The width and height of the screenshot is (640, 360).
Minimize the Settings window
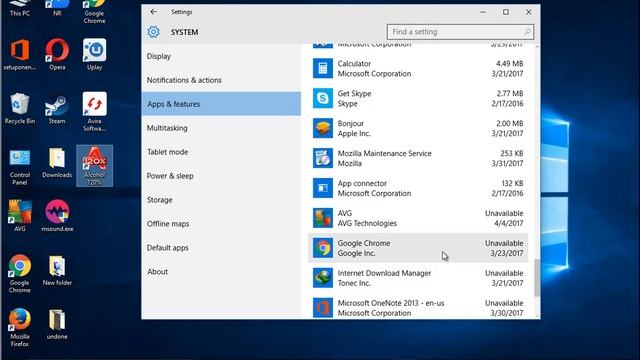tap(483, 12)
